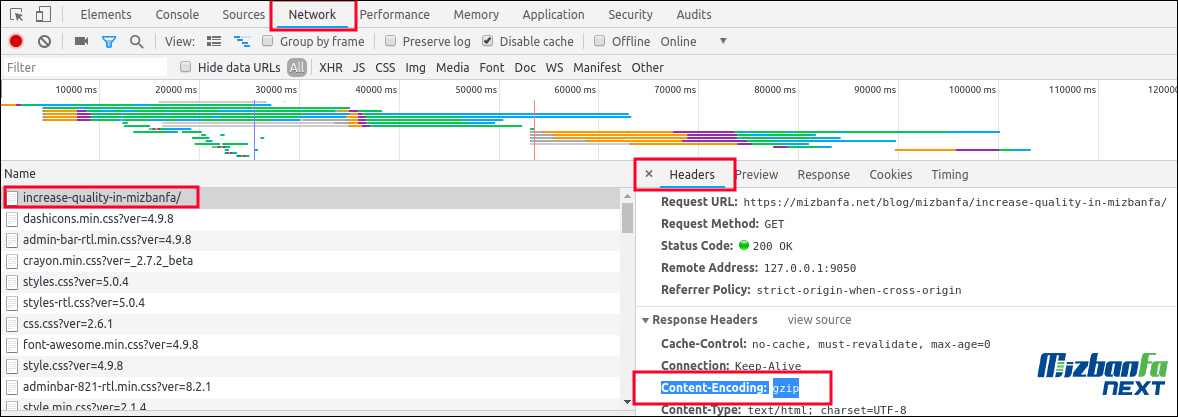Open the Response detail tab
This screenshot has height=417, width=1178.
click(823, 174)
